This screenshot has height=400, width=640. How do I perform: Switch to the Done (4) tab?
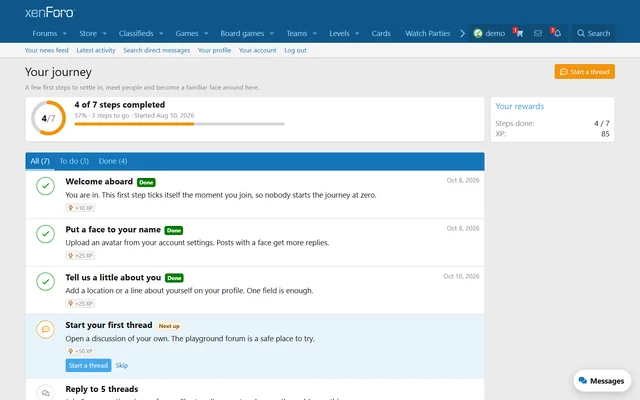pos(113,161)
